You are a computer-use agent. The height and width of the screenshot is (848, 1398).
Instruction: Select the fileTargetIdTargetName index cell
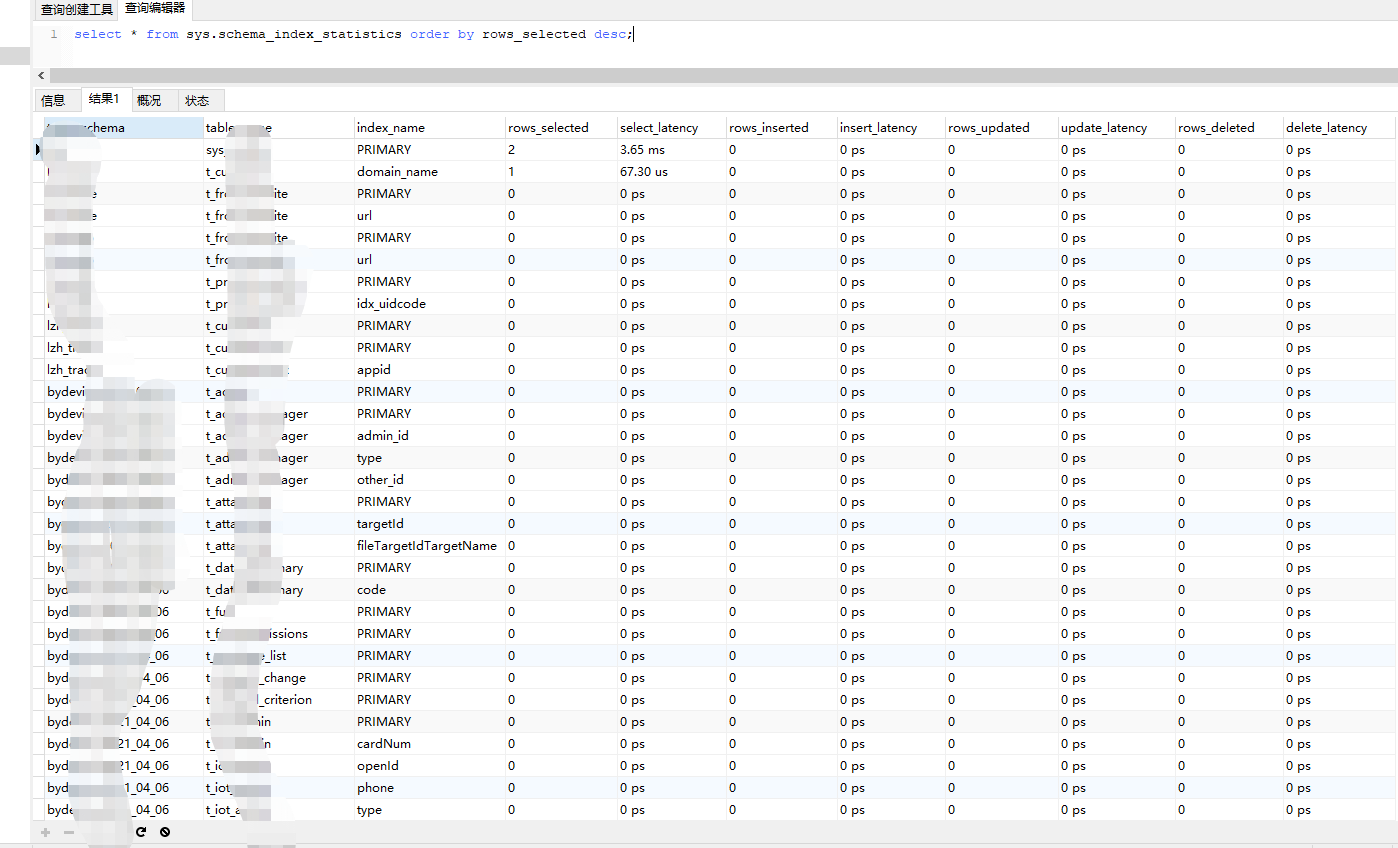point(427,546)
